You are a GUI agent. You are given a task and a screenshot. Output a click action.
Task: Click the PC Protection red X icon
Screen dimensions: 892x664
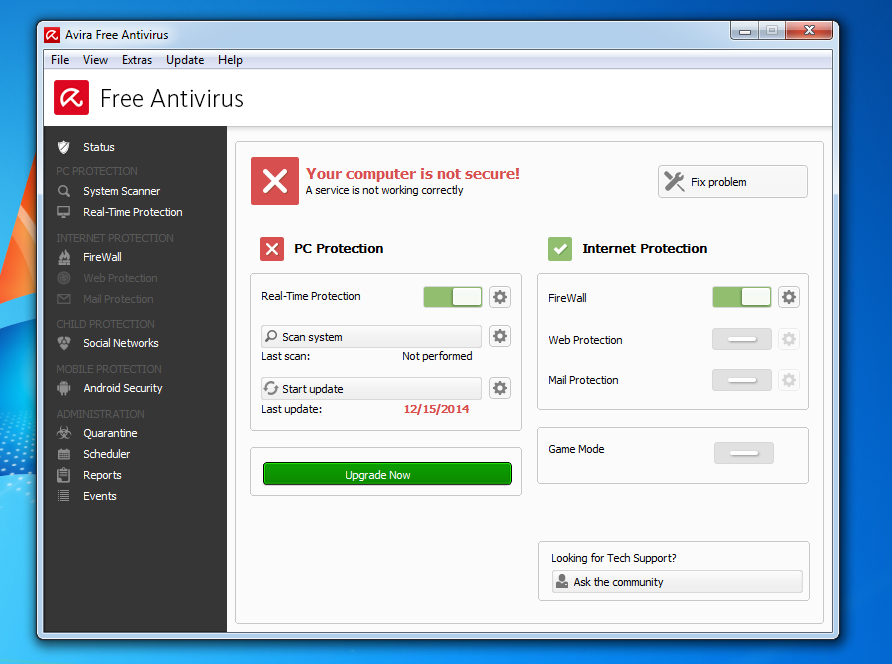(272, 249)
